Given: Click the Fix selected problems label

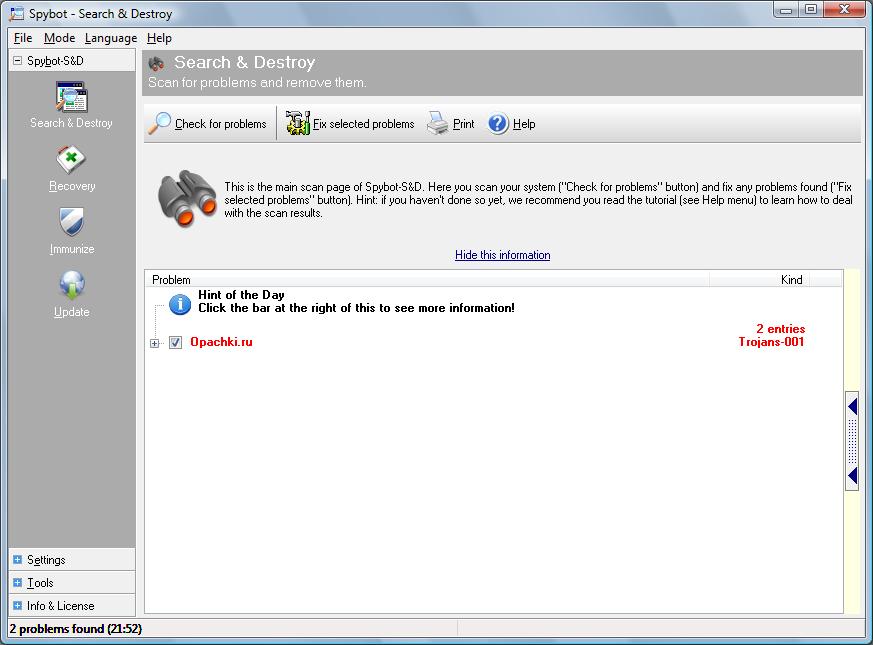Looking at the screenshot, I should (364, 124).
